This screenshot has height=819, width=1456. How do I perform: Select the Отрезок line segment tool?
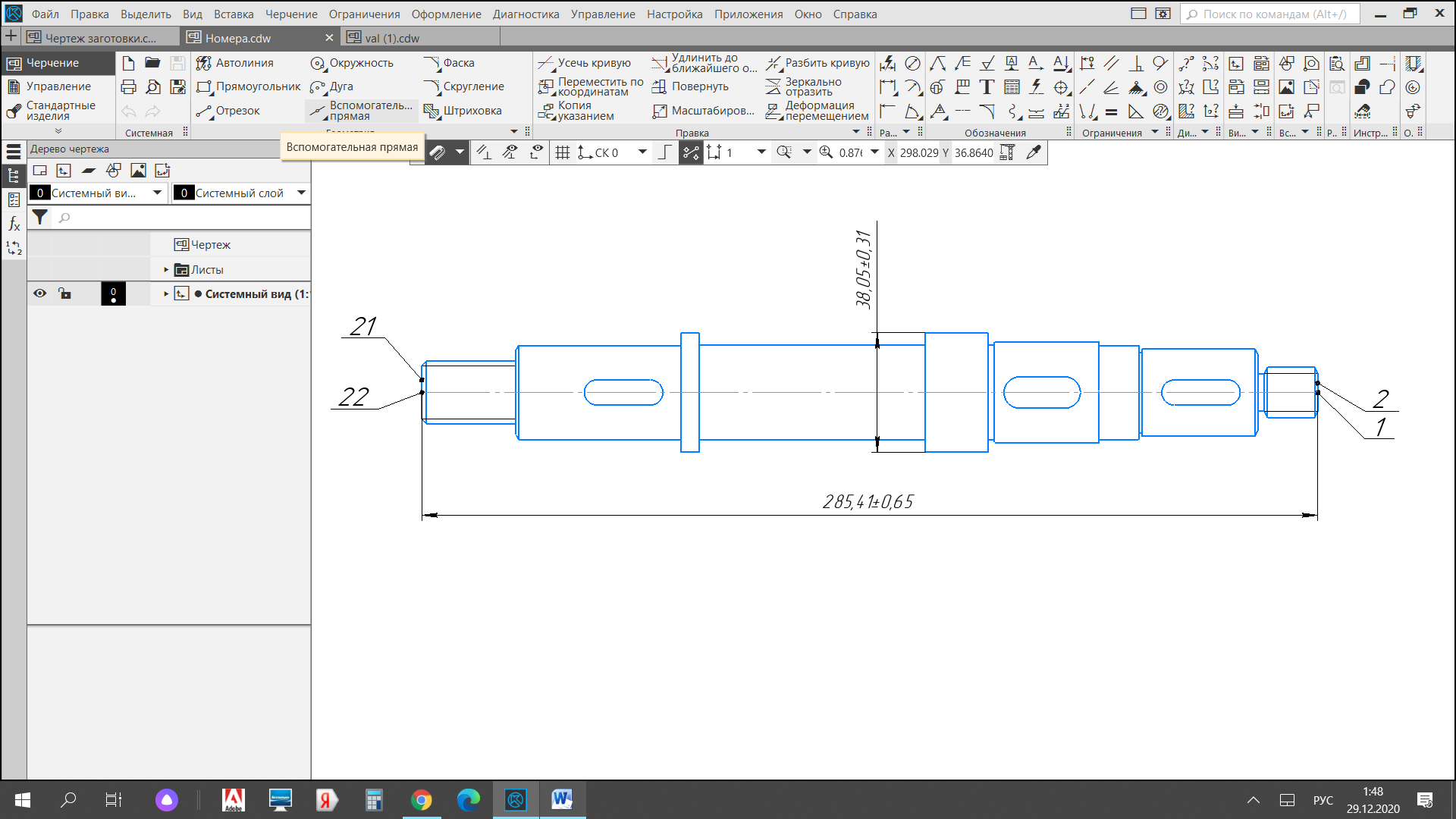tap(227, 111)
